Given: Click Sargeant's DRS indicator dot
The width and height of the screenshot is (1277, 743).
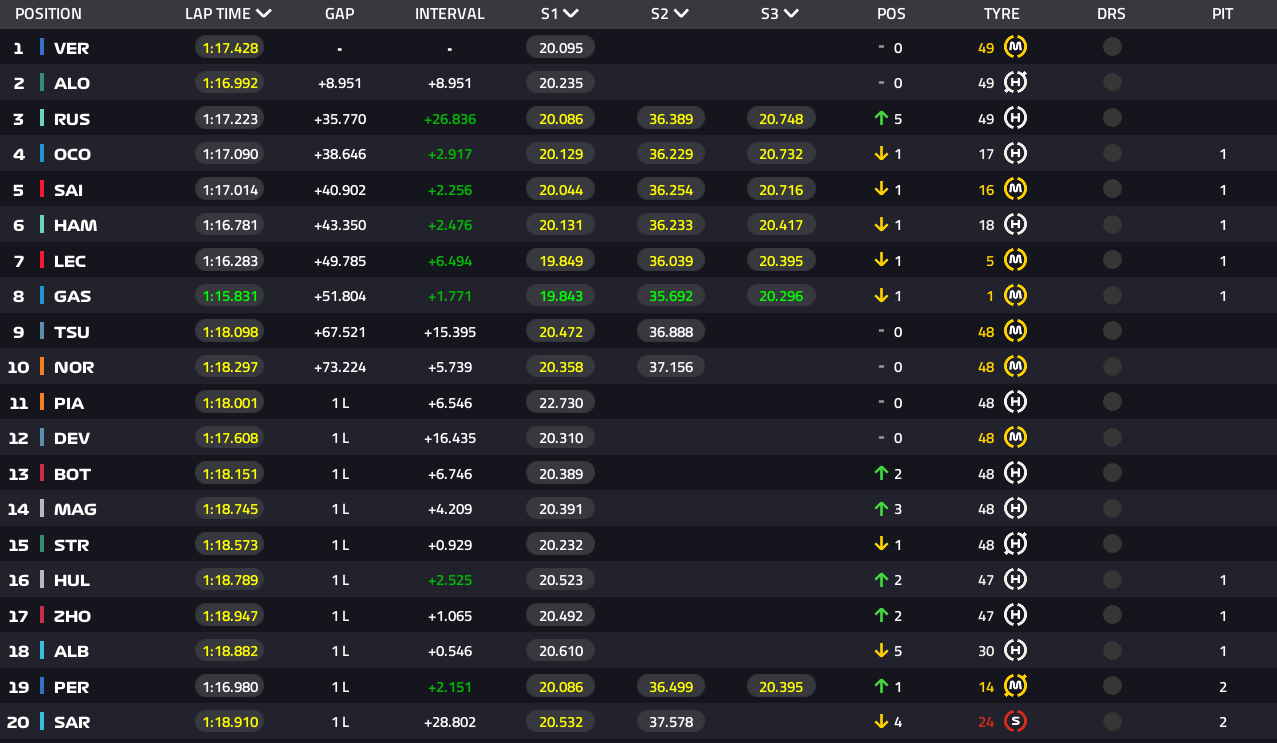Looking at the screenshot, I should coord(1112,721).
